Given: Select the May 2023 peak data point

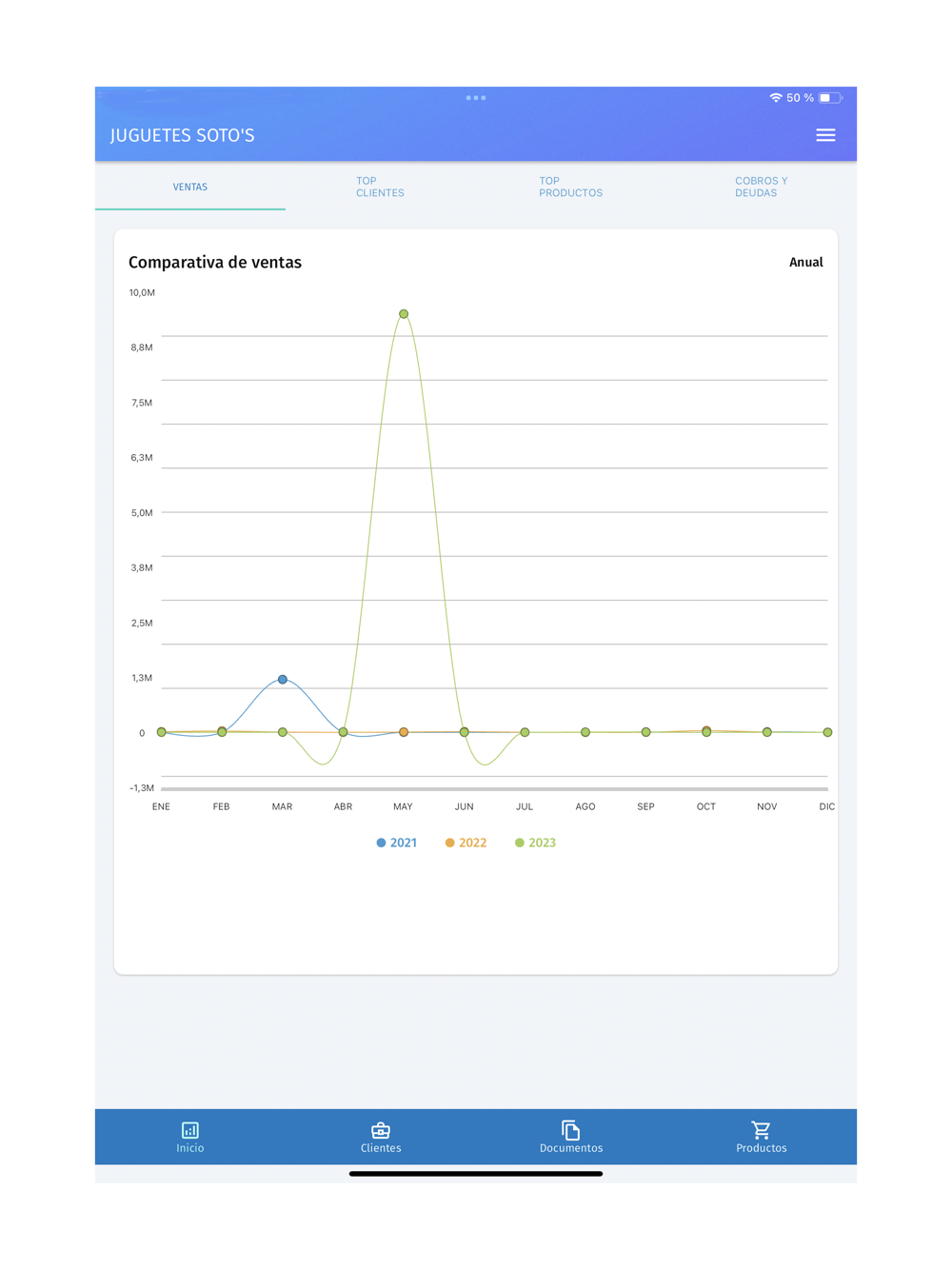Looking at the screenshot, I should pos(404,314).
